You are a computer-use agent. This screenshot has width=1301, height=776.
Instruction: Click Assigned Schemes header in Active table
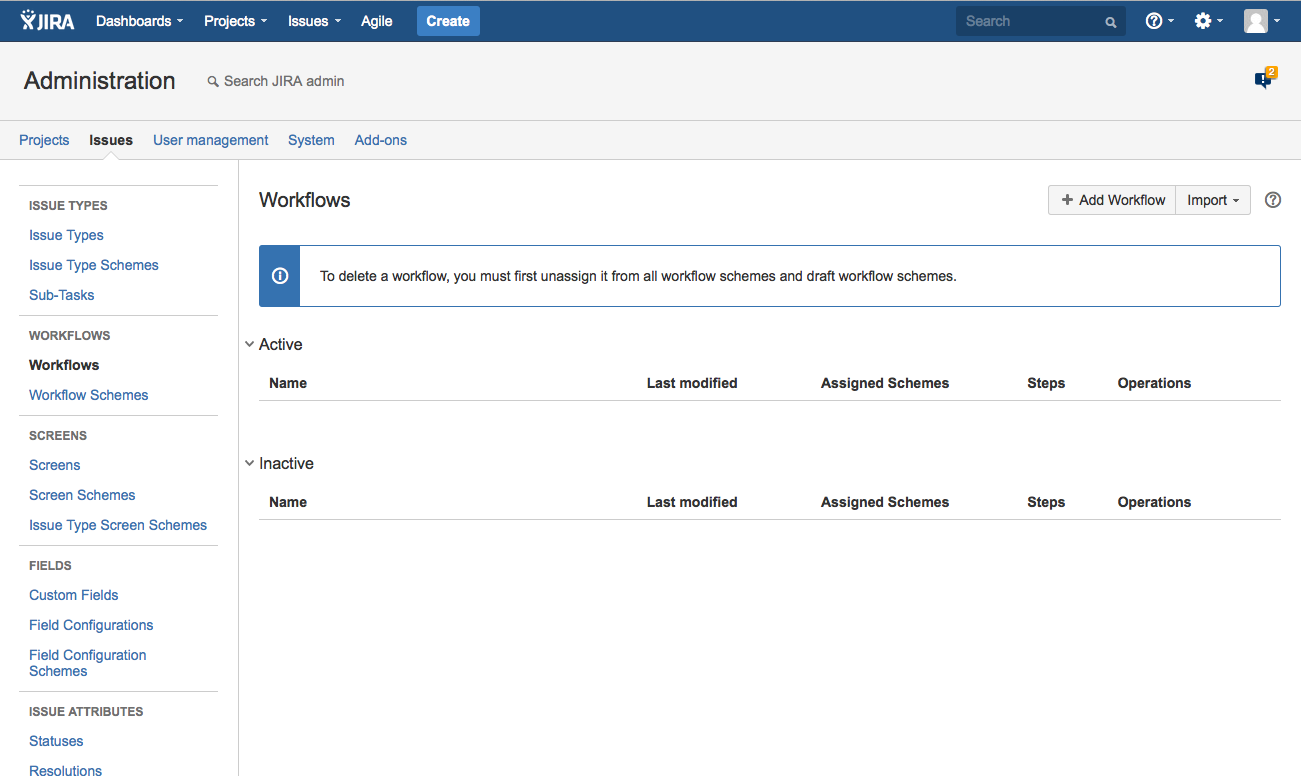(x=885, y=383)
